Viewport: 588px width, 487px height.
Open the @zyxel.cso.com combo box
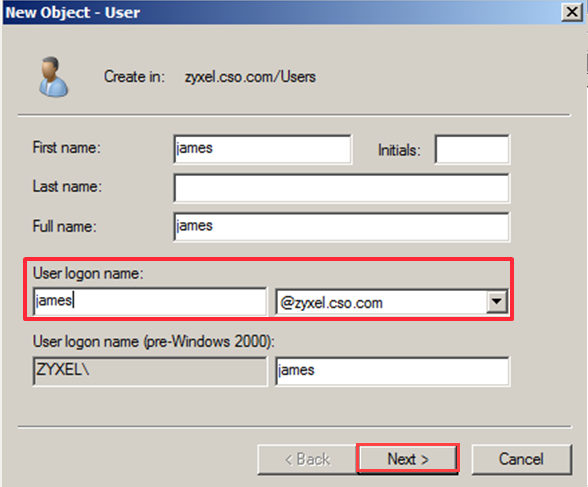click(x=392, y=302)
